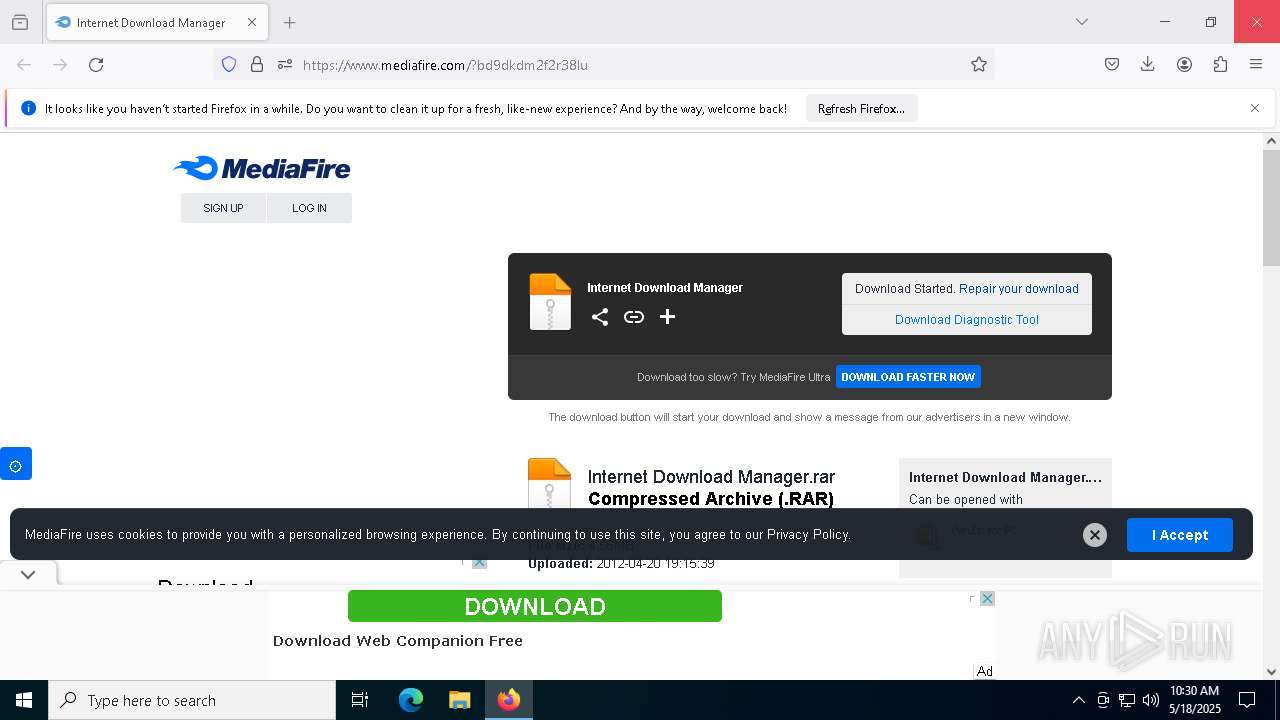Bookmark this page with the star

click(x=979, y=64)
